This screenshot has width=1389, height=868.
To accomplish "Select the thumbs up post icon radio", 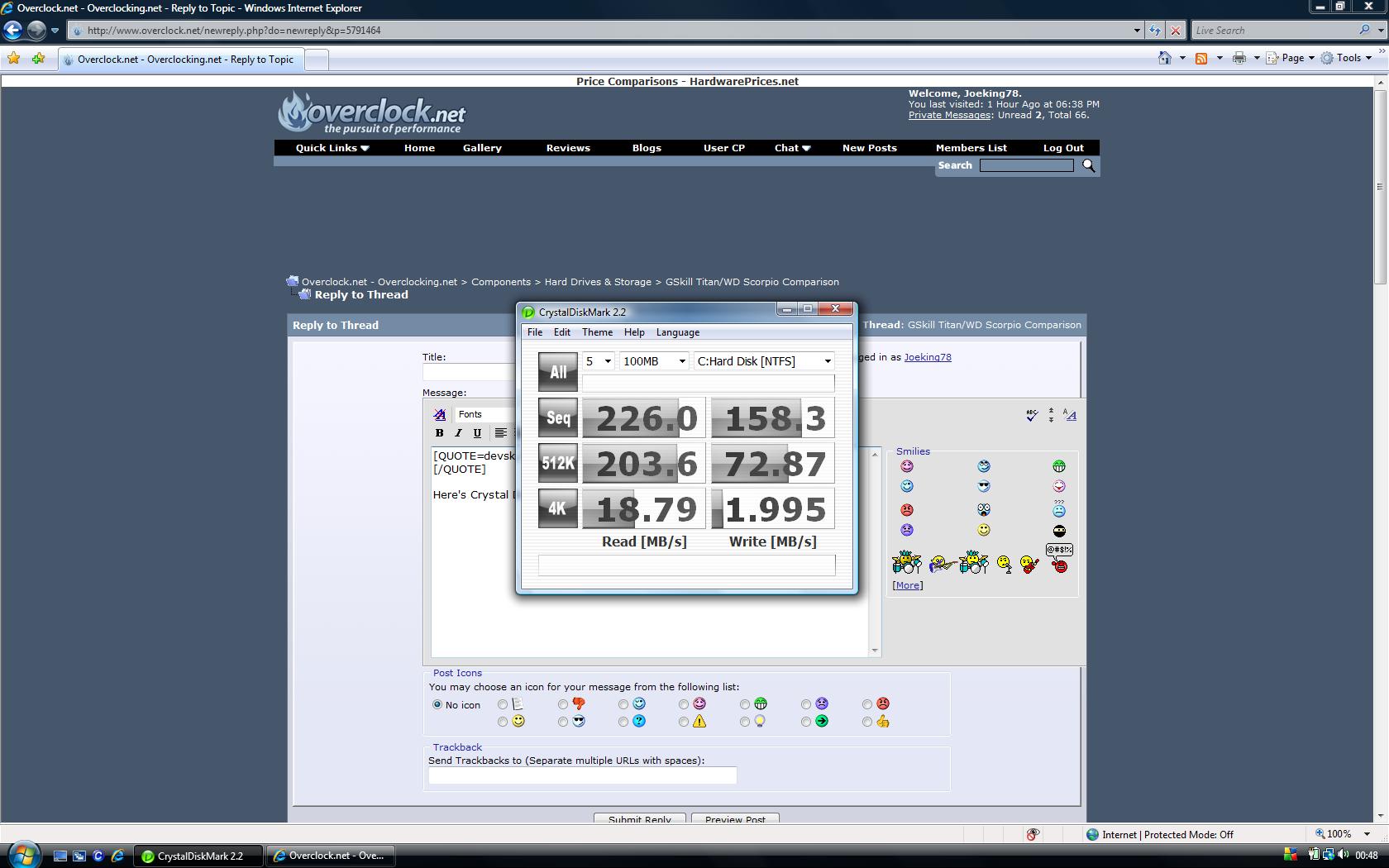I will coord(867,722).
